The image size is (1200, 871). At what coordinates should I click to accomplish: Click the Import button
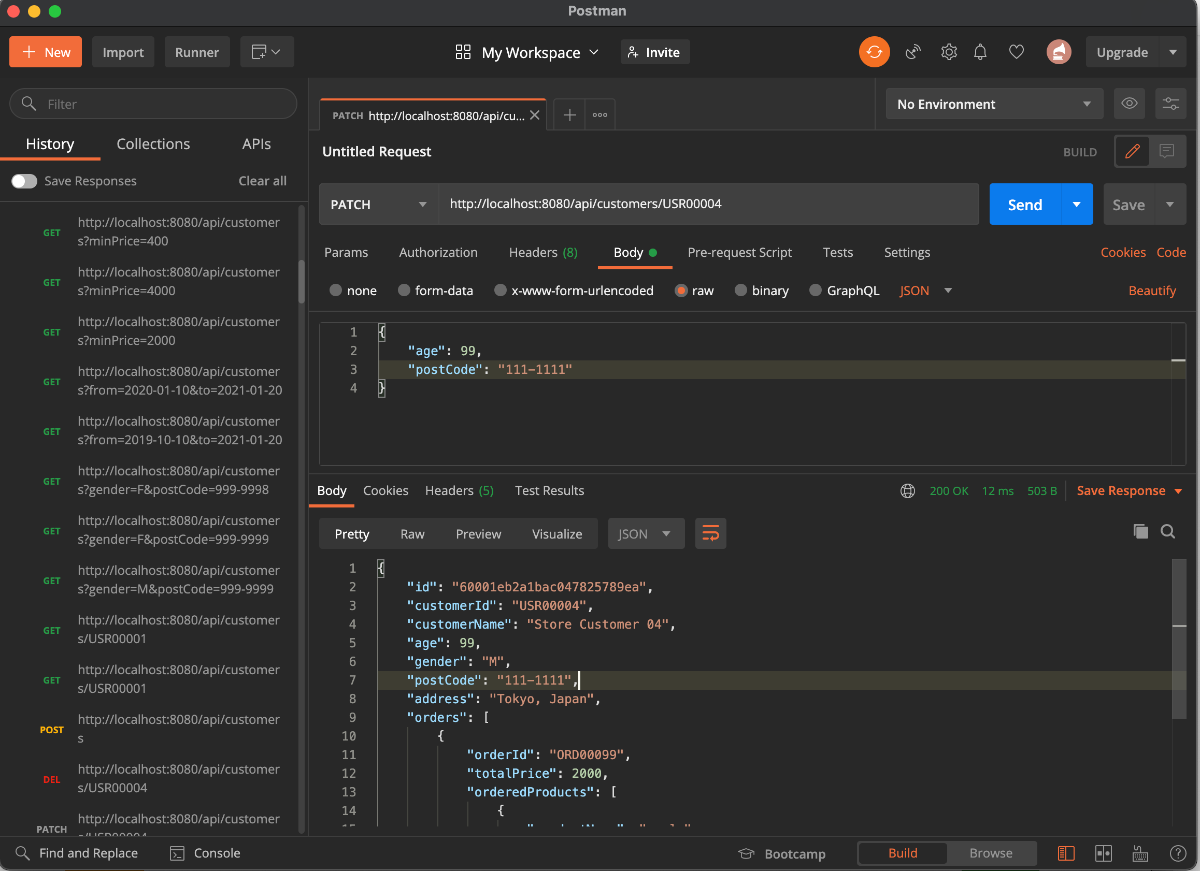[x=123, y=52]
